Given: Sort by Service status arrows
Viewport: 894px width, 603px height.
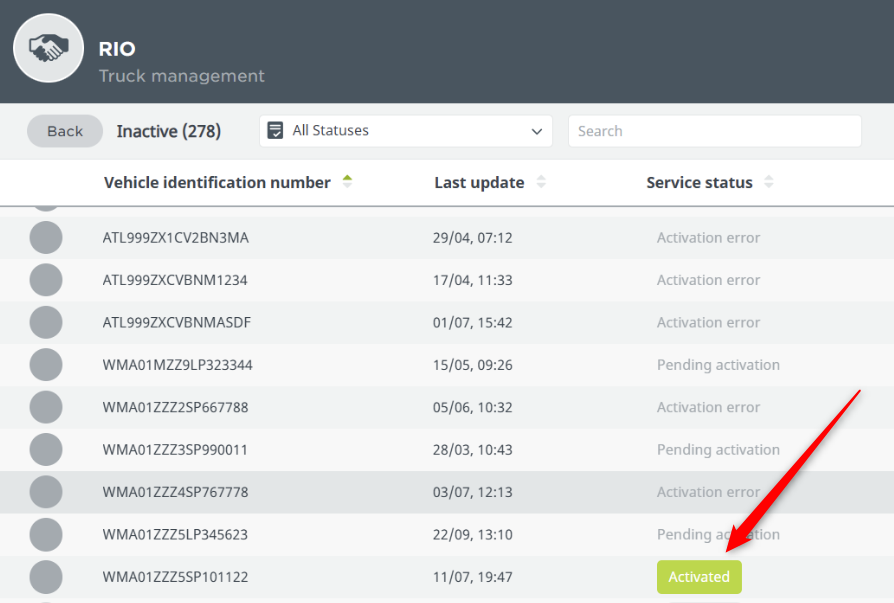Looking at the screenshot, I should [x=769, y=182].
